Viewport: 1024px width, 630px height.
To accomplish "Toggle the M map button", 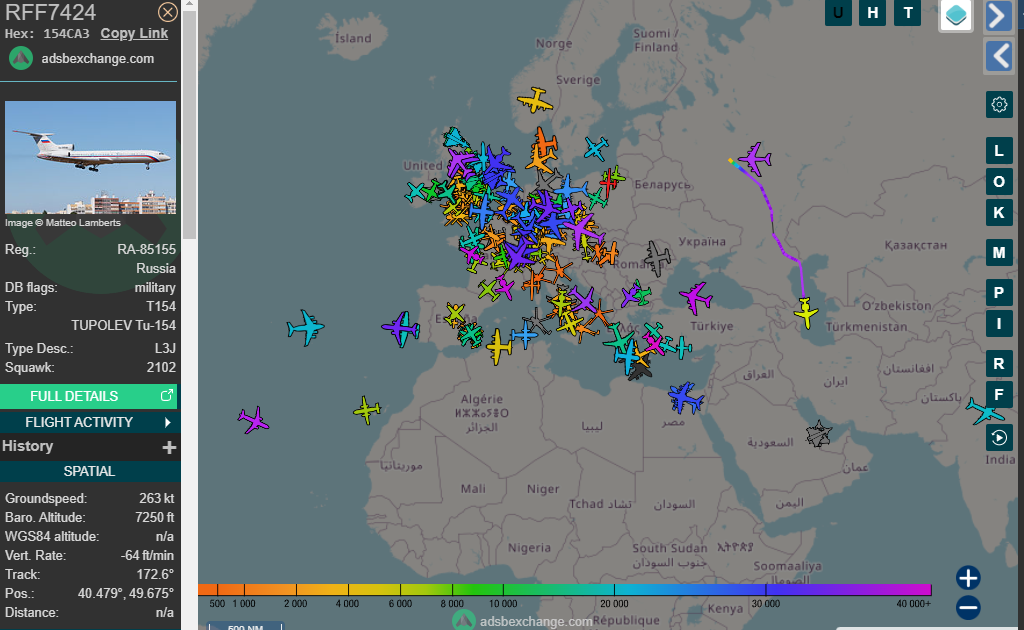I will pyautogui.click(x=999, y=252).
